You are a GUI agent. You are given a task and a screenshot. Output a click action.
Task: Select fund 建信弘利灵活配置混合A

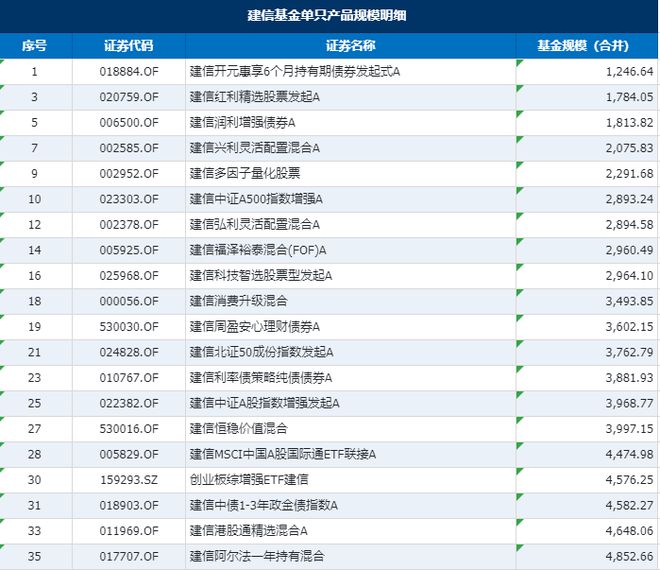(x=255, y=225)
